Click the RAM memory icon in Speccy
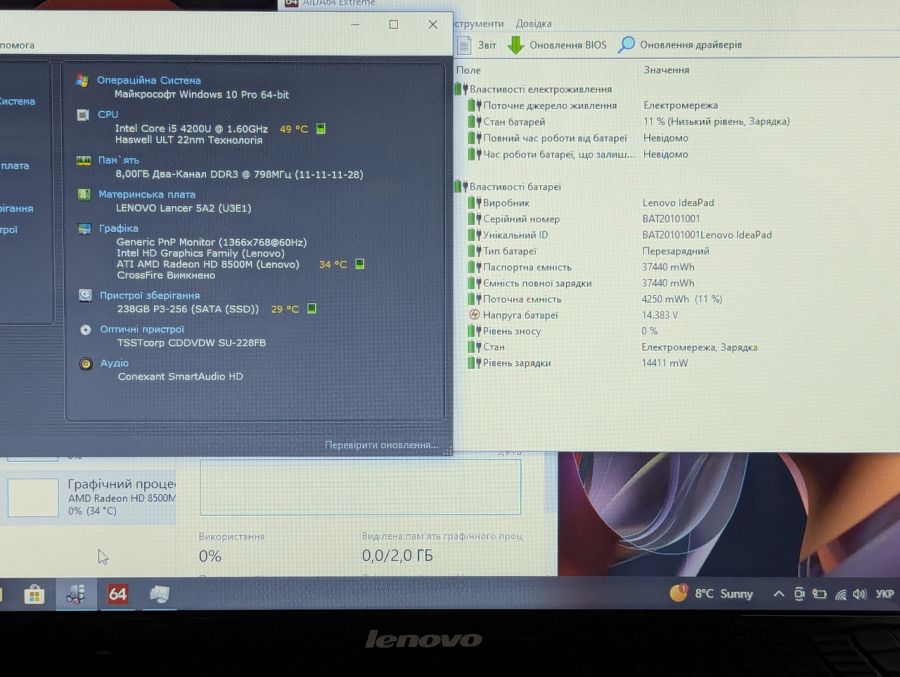This screenshot has width=900, height=677. pyautogui.click(x=84, y=161)
